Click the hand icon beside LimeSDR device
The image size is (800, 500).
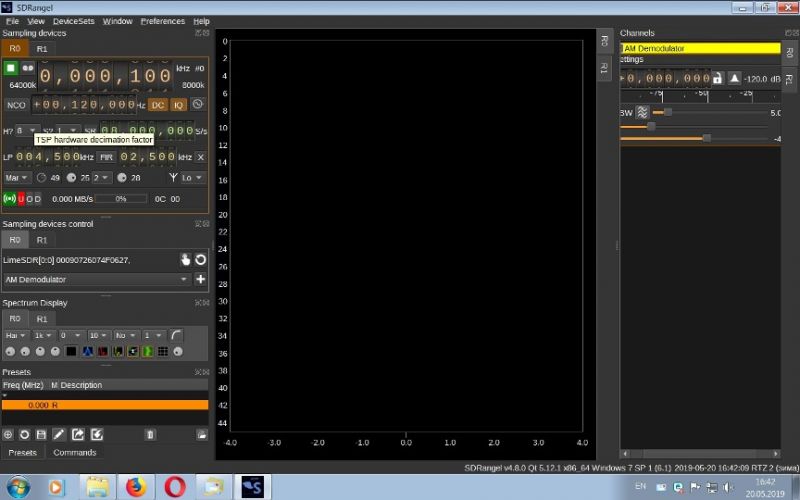[185, 259]
